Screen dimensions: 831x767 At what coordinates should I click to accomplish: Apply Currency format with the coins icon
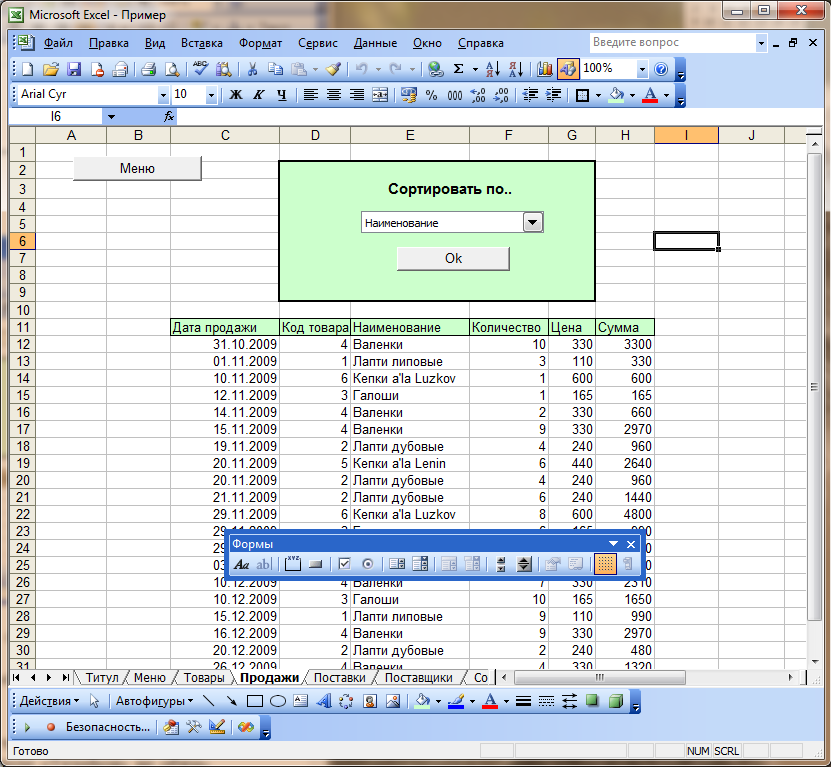pyautogui.click(x=409, y=95)
